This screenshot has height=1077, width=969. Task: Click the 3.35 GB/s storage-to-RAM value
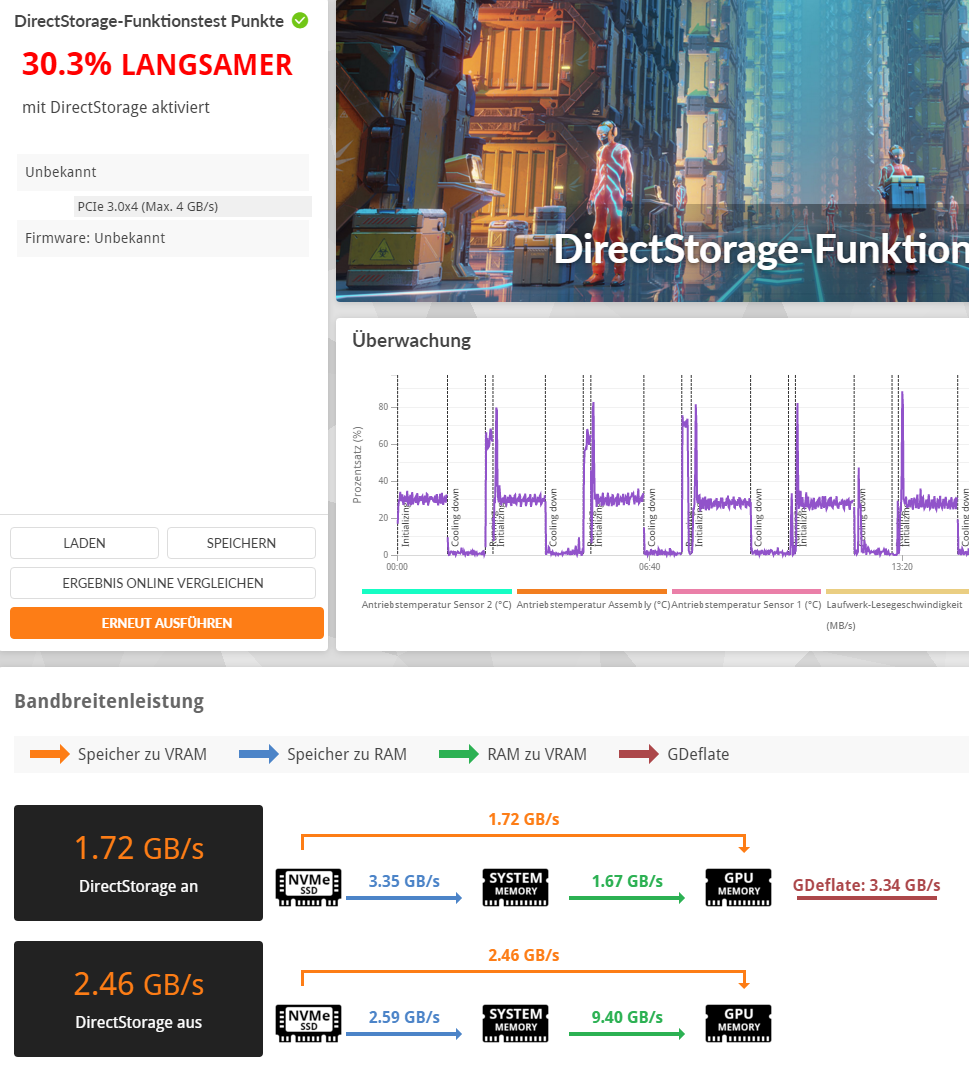[x=404, y=881]
